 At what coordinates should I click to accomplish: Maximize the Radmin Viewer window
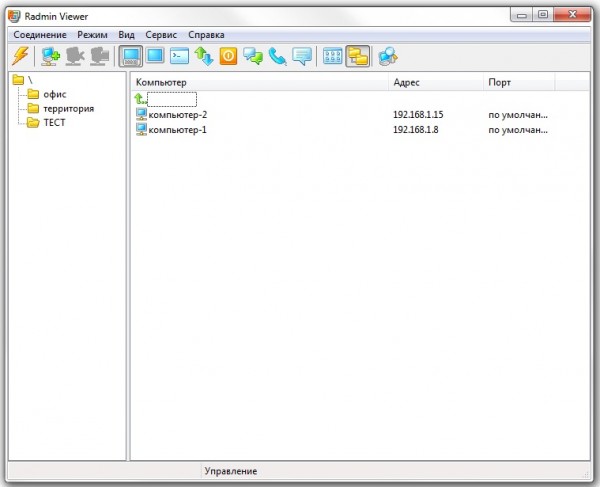click(x=543, y=15)
